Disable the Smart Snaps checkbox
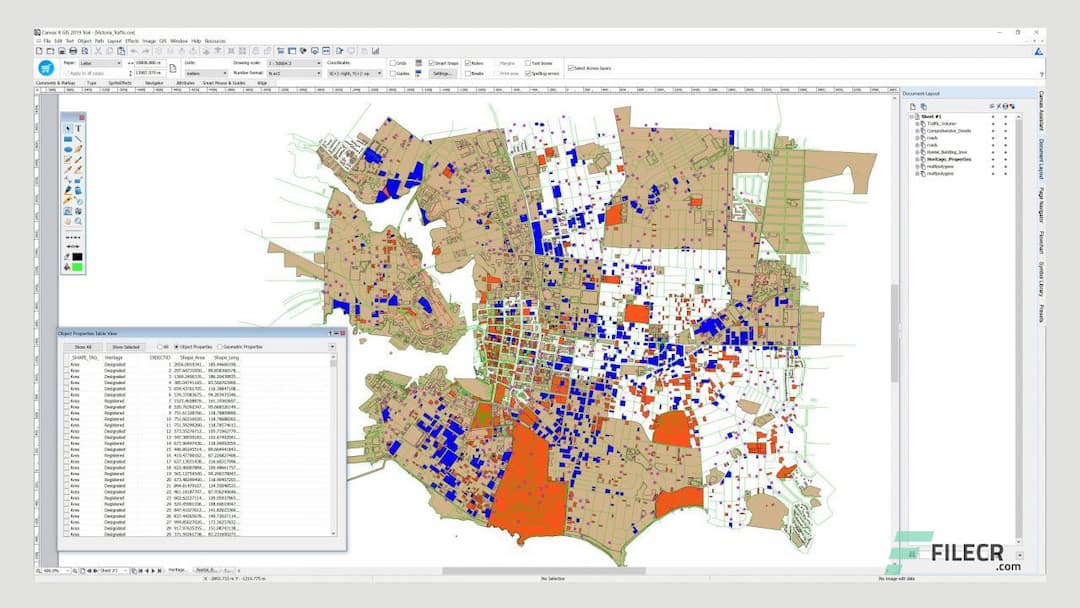The image size is (1080, 608). pos(431,63)
